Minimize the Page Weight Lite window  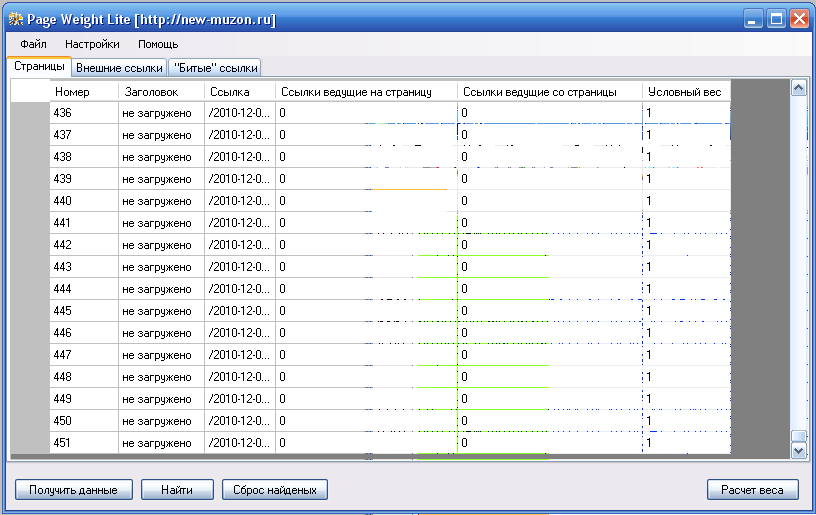pos(753,19)
